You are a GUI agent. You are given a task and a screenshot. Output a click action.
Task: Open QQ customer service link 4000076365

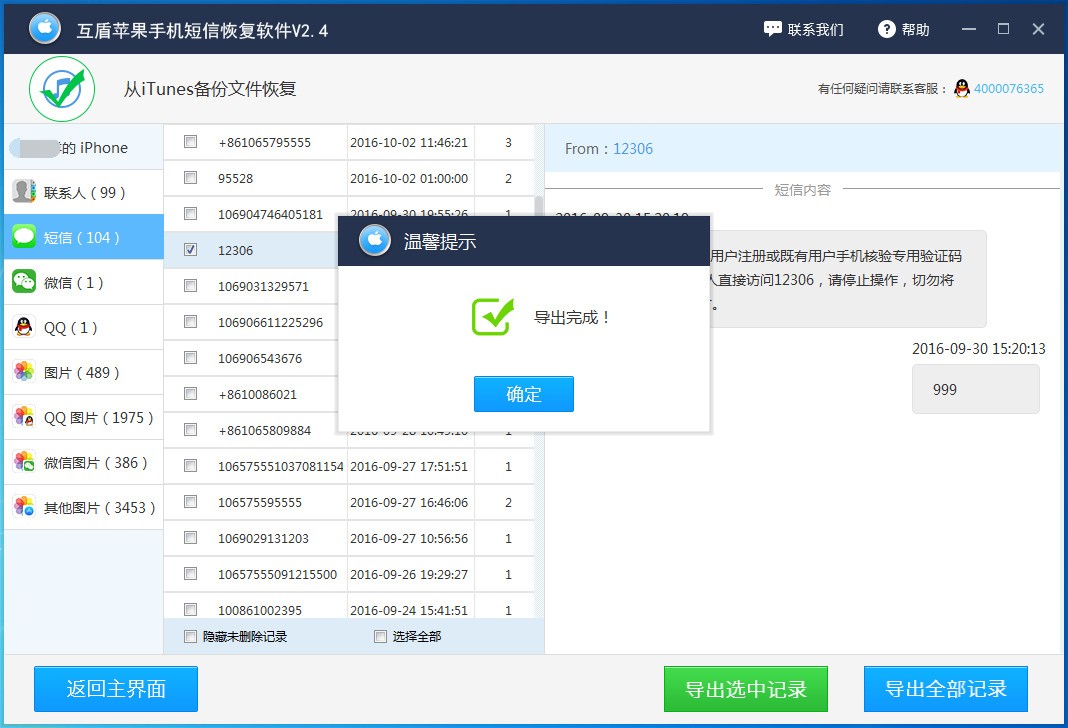[x=1007, y=89]
